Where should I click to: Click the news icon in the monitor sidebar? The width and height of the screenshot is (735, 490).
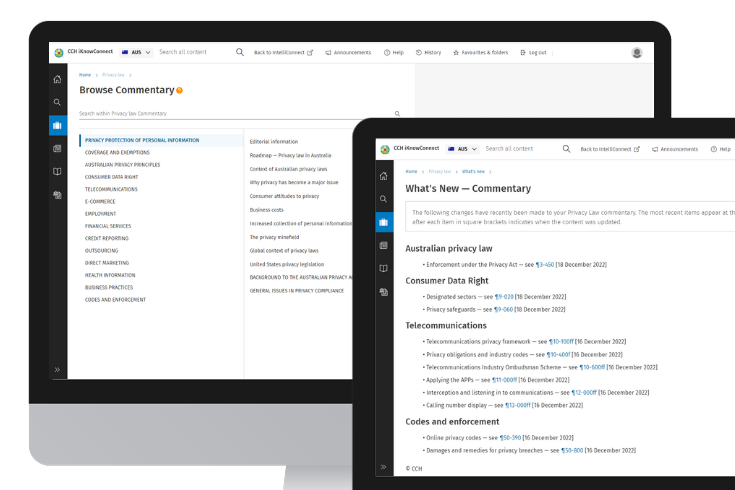pos(57,148)
